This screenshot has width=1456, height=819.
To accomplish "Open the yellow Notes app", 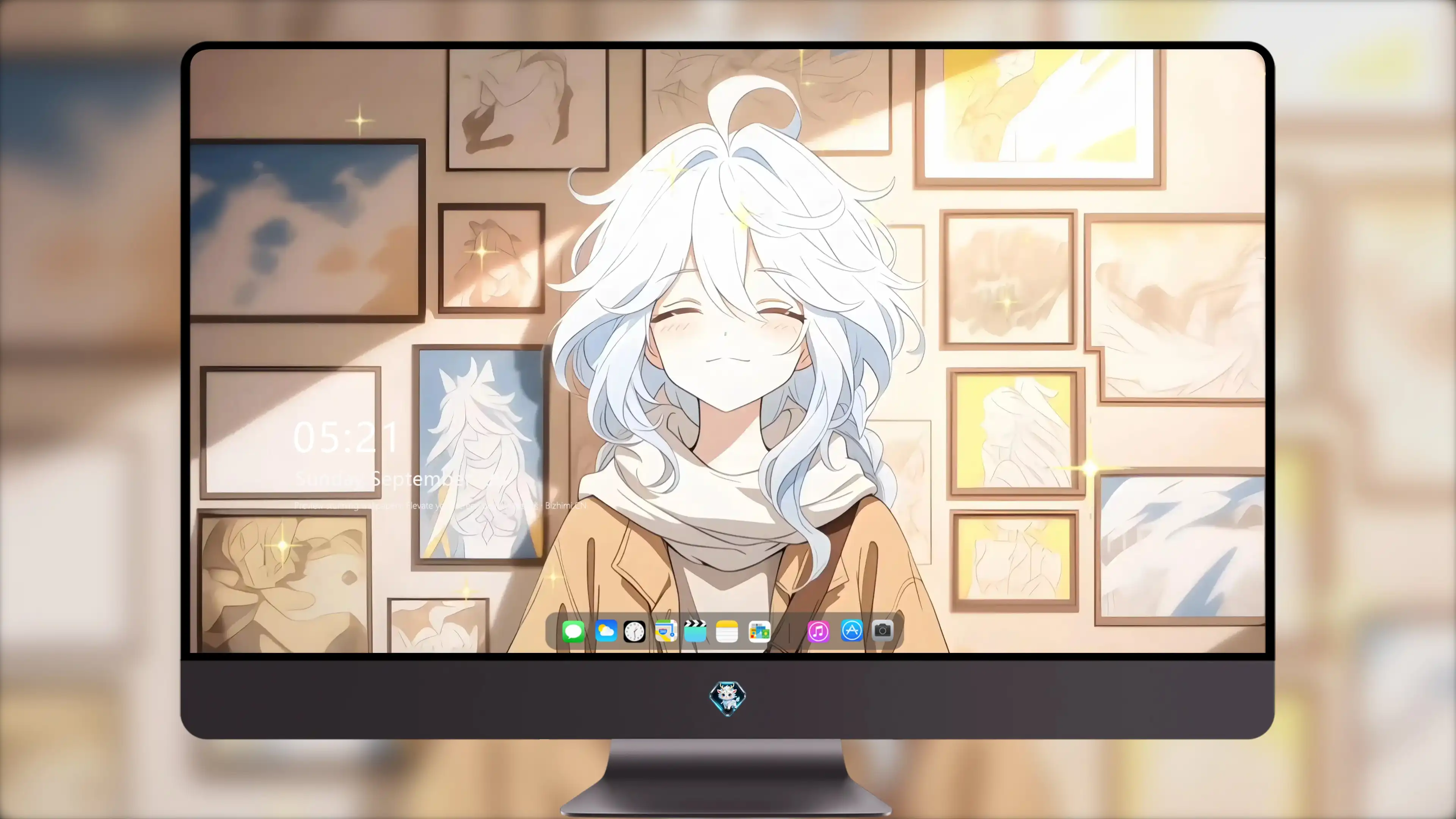I will [727, 631].
